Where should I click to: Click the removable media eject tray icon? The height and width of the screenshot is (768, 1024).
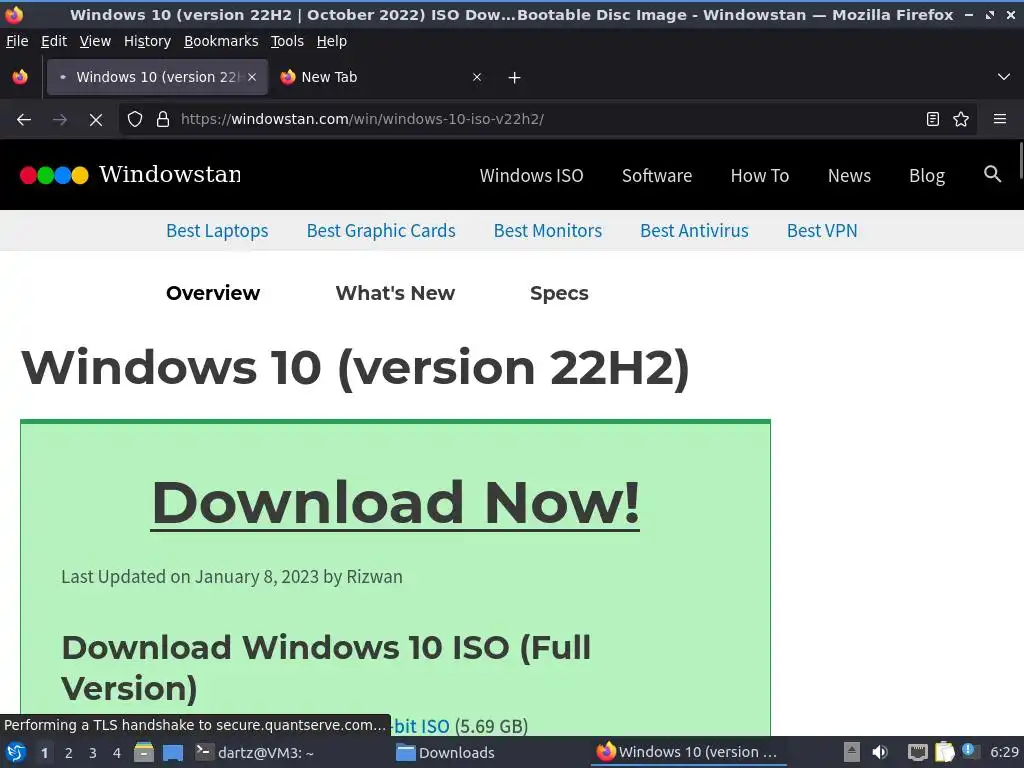click(852, 752)
